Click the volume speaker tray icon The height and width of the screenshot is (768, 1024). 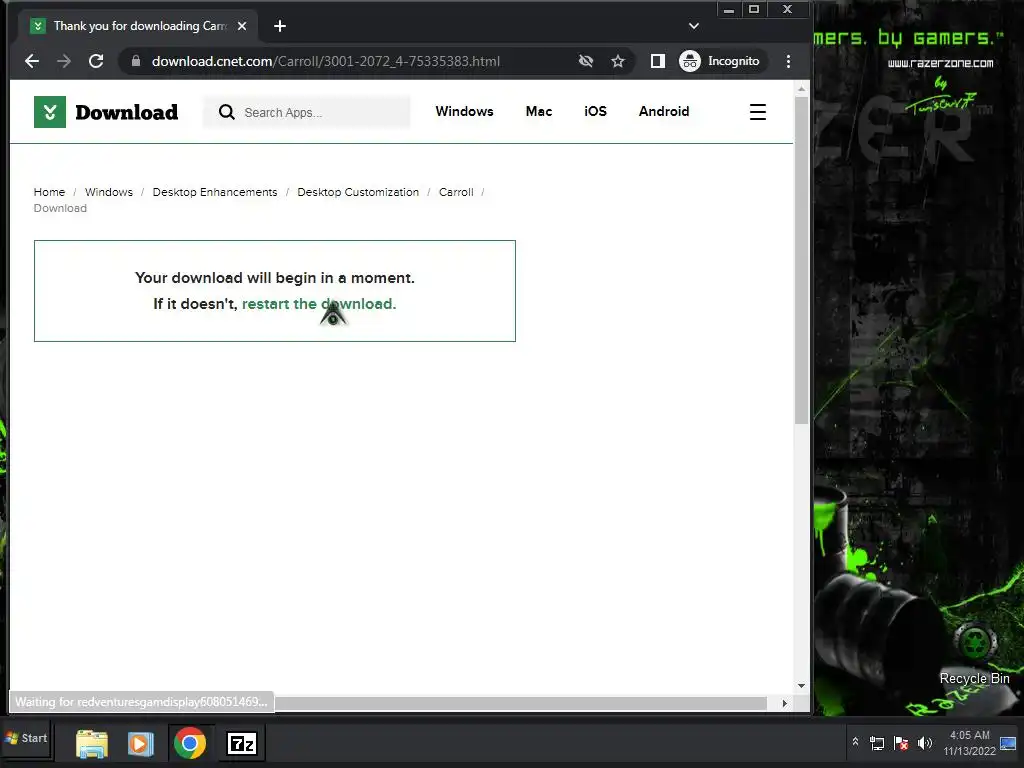click(925, 743)
